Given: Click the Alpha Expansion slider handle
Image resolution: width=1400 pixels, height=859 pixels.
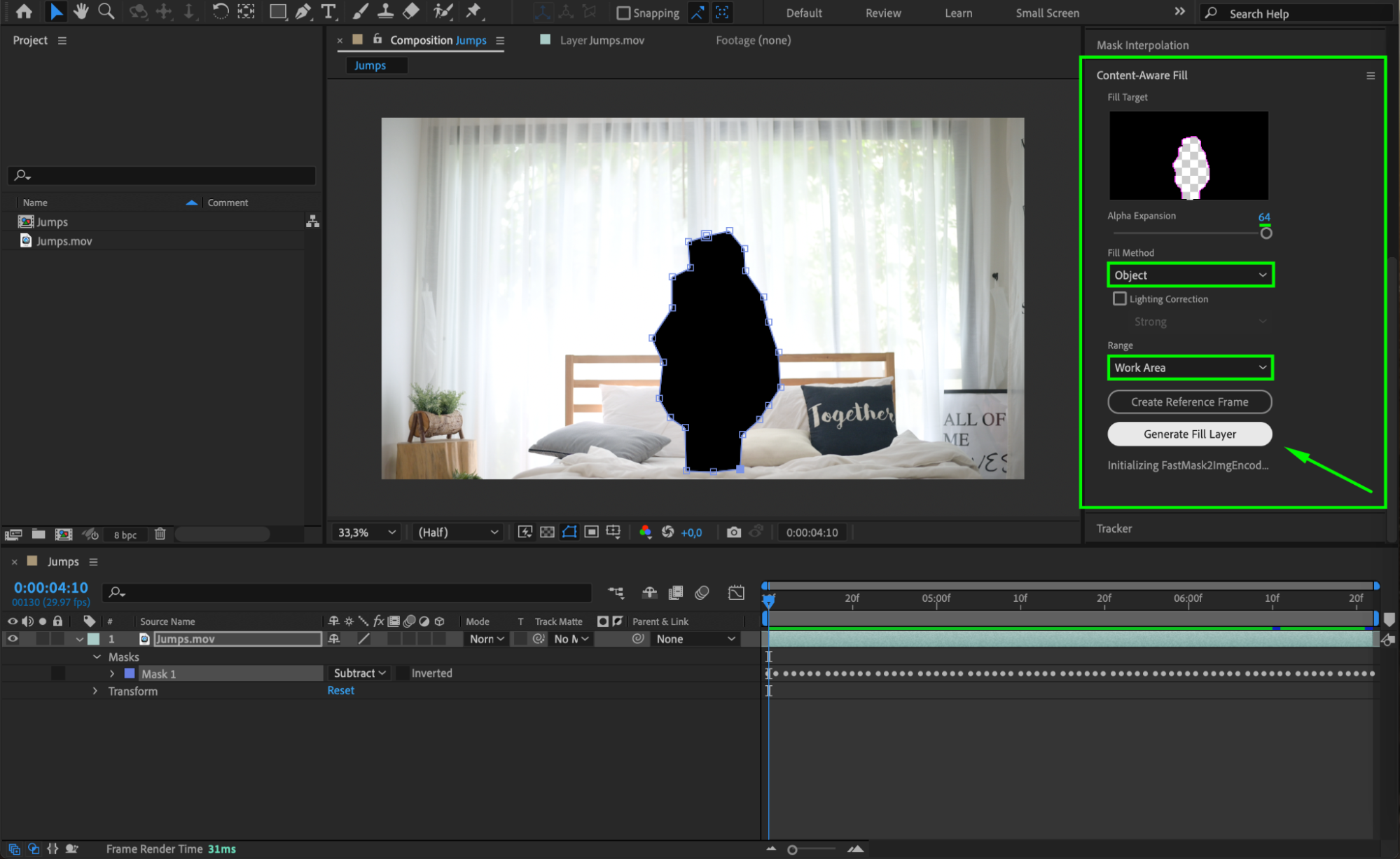Looking at the screenshot, I should click(1266, 233).
